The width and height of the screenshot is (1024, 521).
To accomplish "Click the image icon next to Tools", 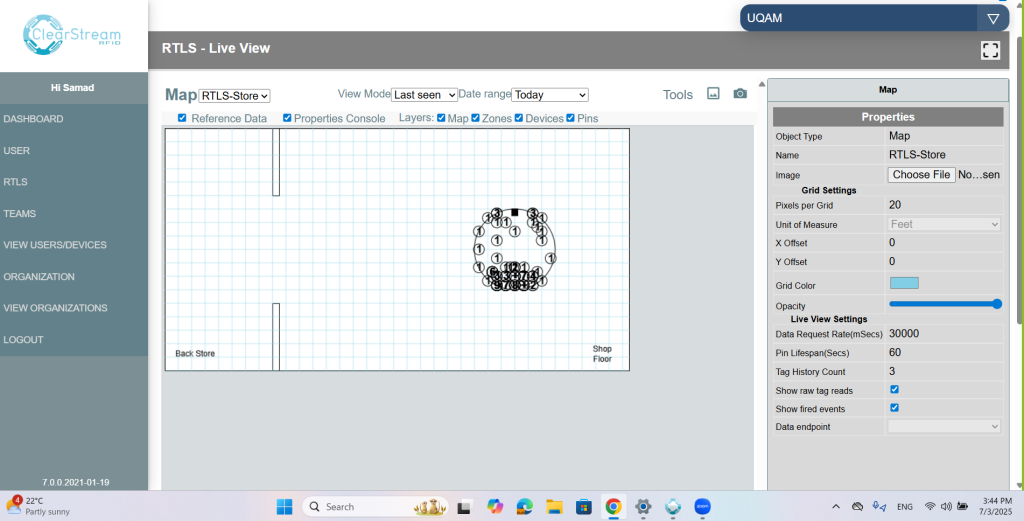I will click(713, 94).
